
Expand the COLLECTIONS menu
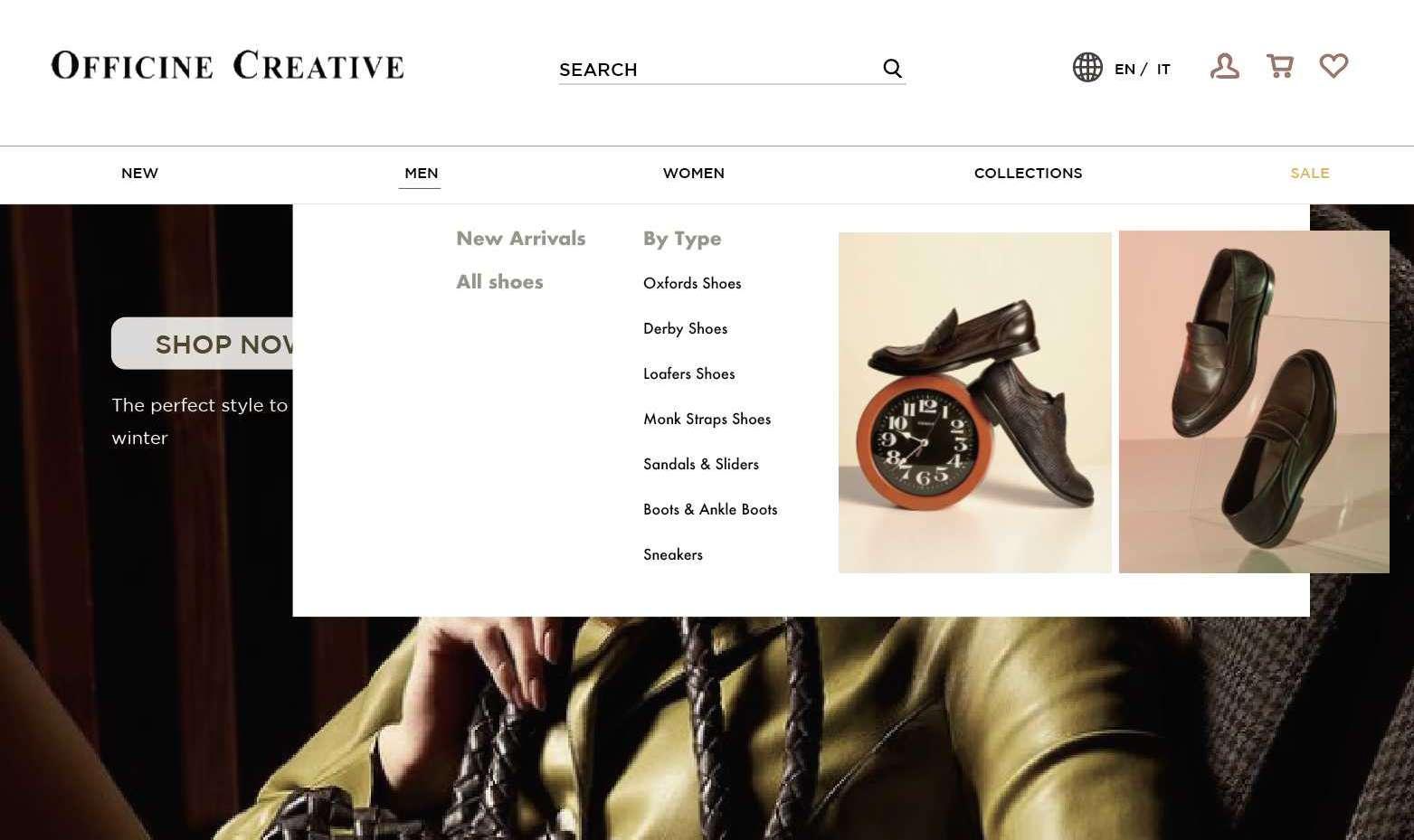[x=1028, y=173]
